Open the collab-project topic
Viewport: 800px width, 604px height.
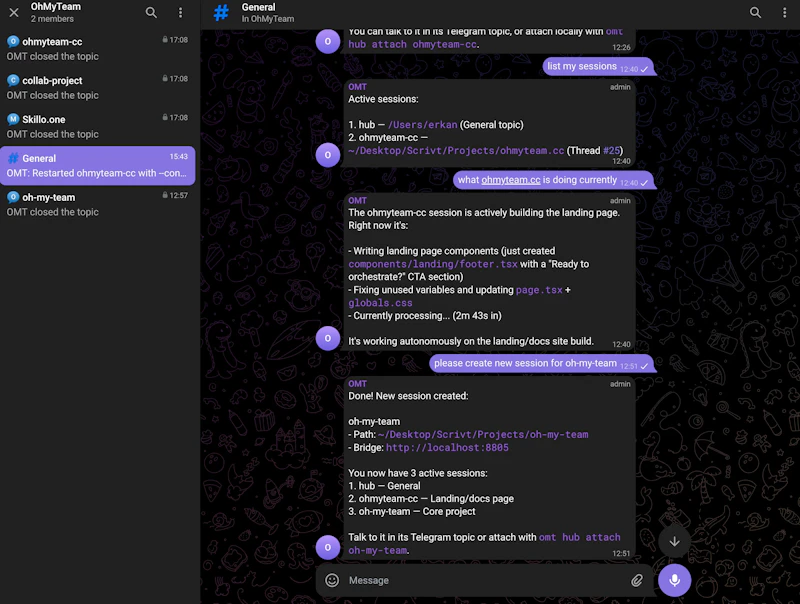[97, 88]
